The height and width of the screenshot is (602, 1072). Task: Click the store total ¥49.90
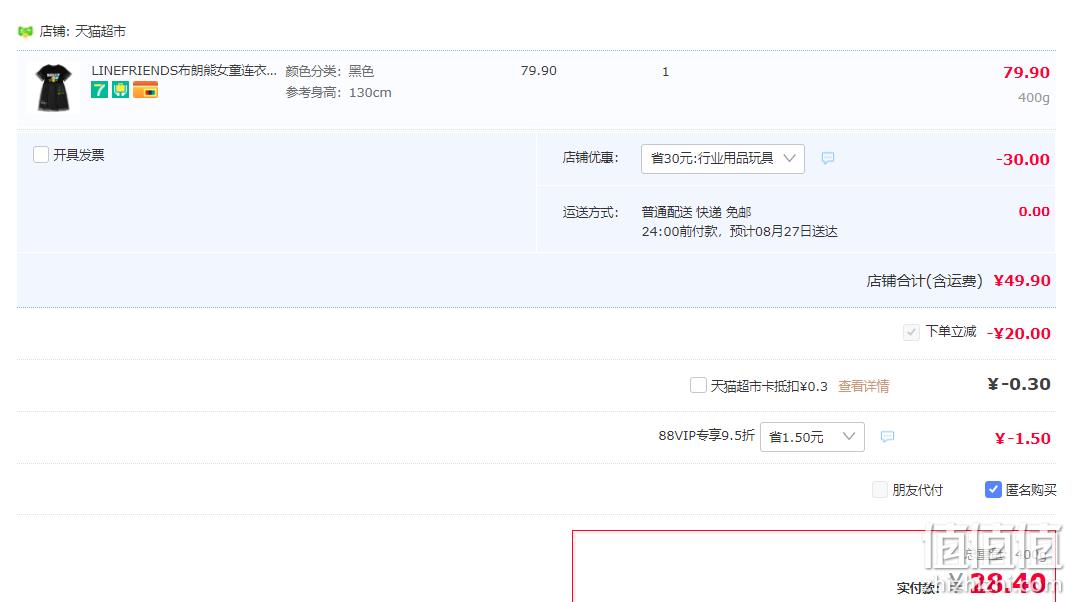(1021, 280)
